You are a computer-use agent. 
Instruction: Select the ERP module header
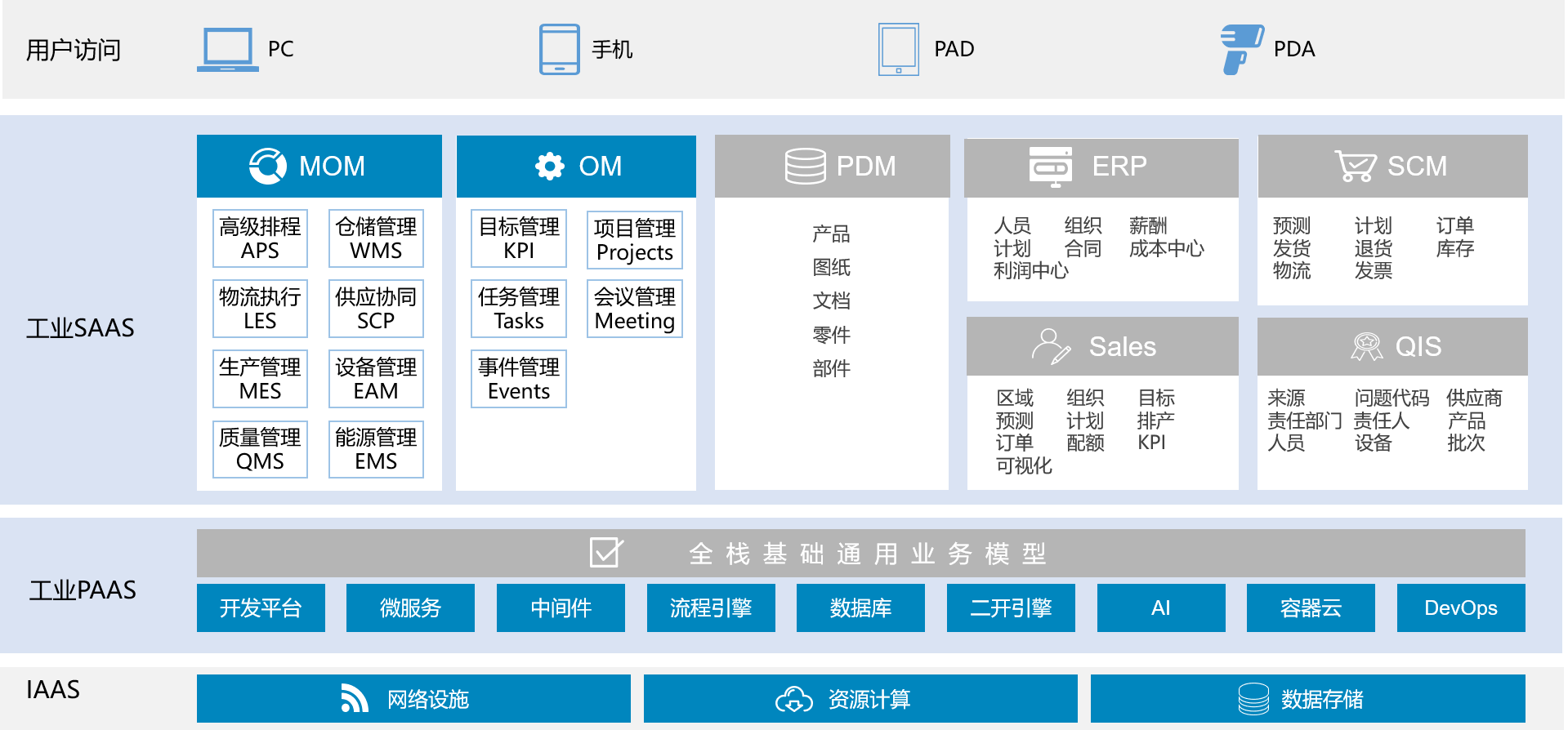pos(1101,167)
